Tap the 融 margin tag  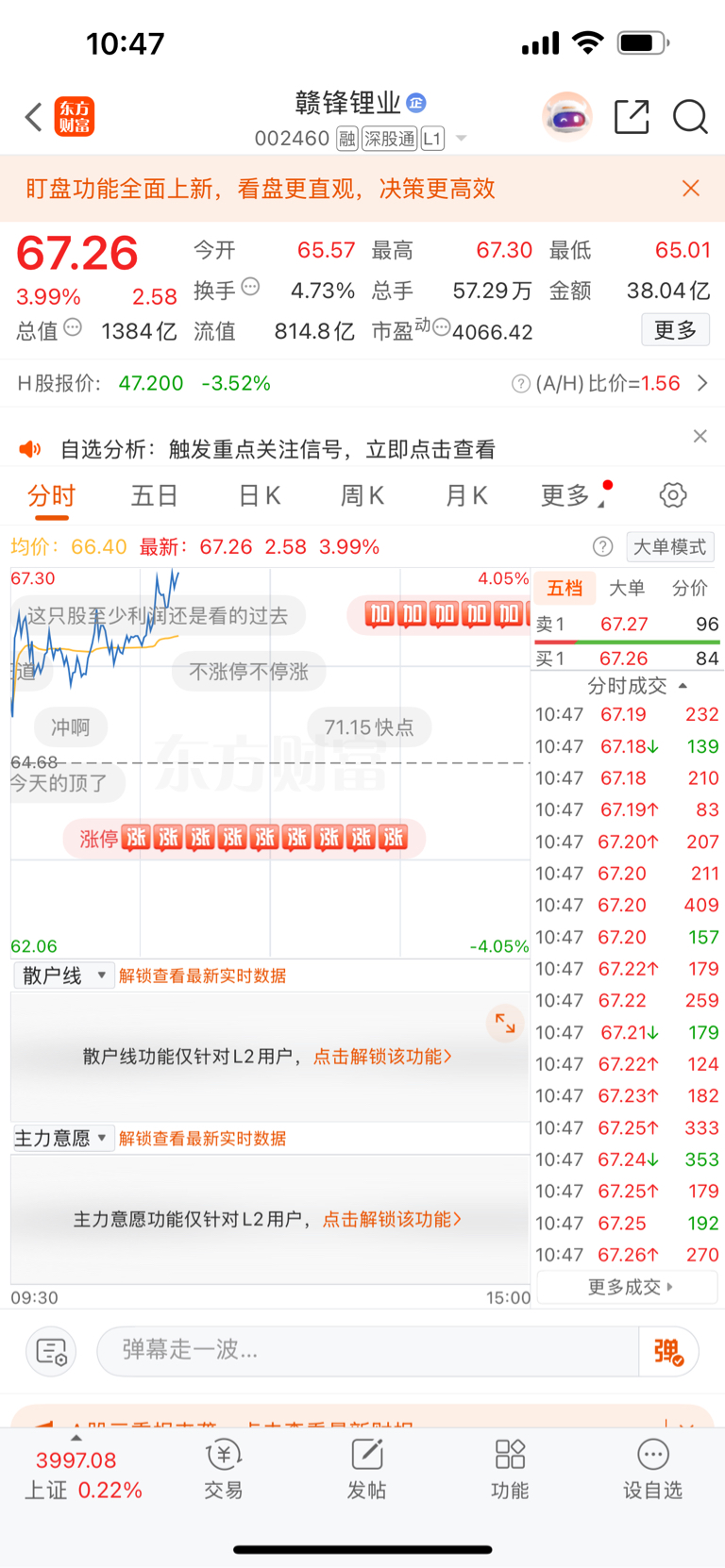tap(346, 139)
